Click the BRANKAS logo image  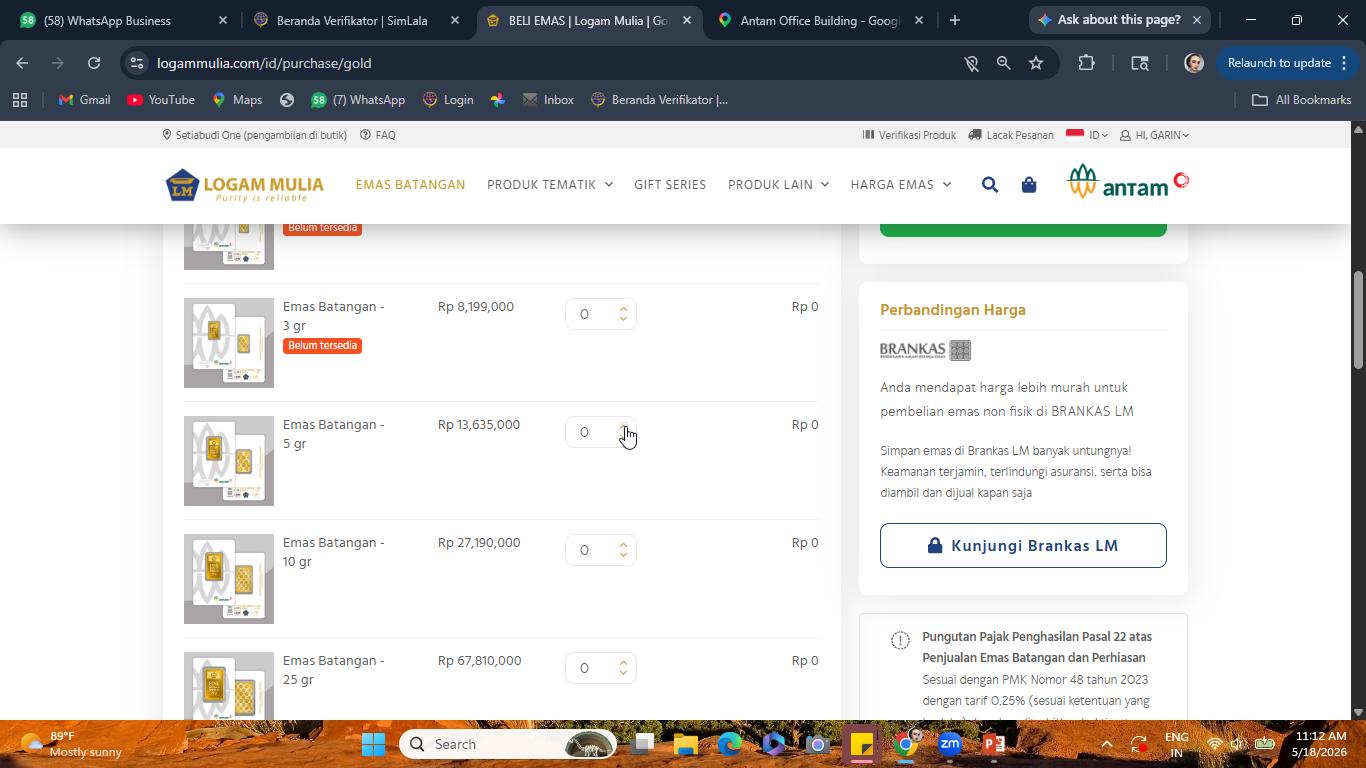pos(925,350)
